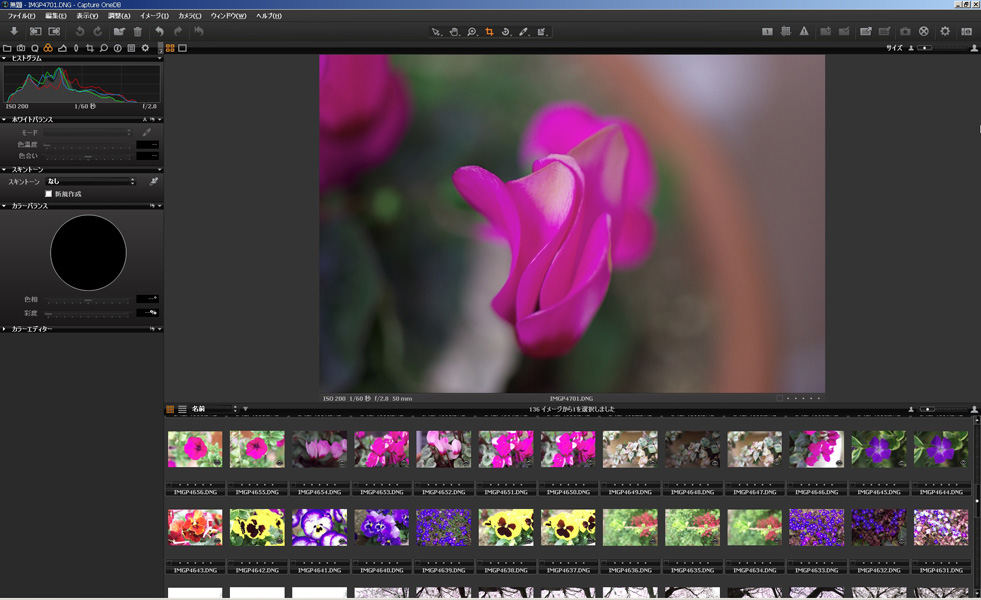This screenshot has width=981, height=600.
Task: Select the skin tone picker eyedropper
Action: (153, 181)
